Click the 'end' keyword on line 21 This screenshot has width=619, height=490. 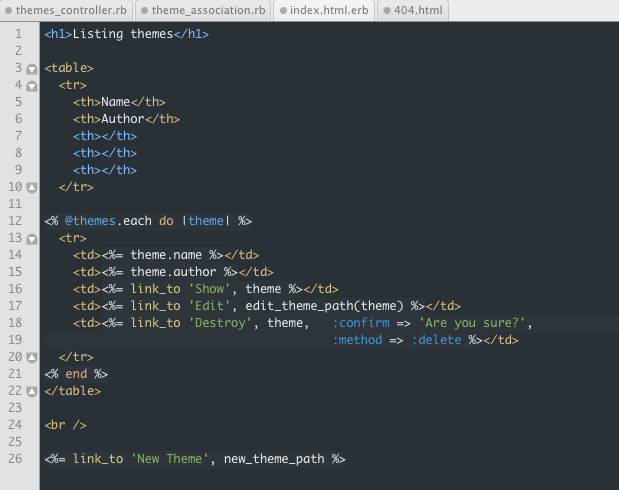coord(76,374)
